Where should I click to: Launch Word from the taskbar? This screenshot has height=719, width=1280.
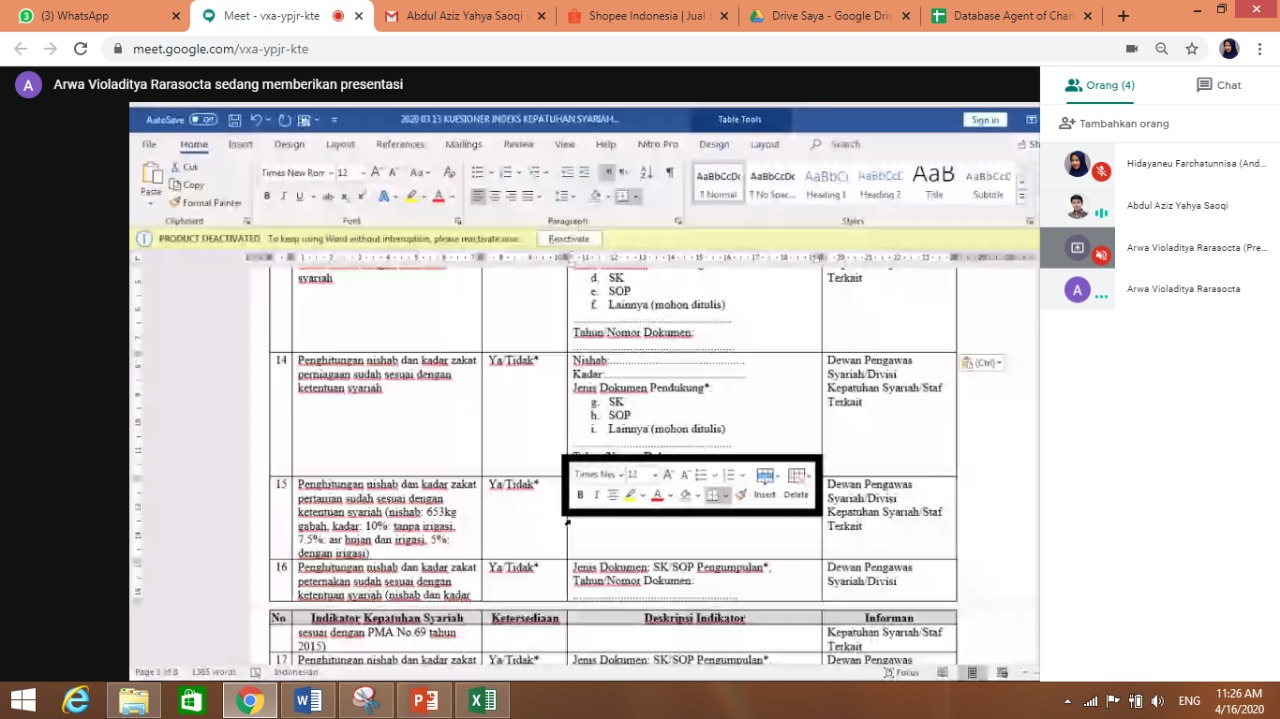coord(308,700)
